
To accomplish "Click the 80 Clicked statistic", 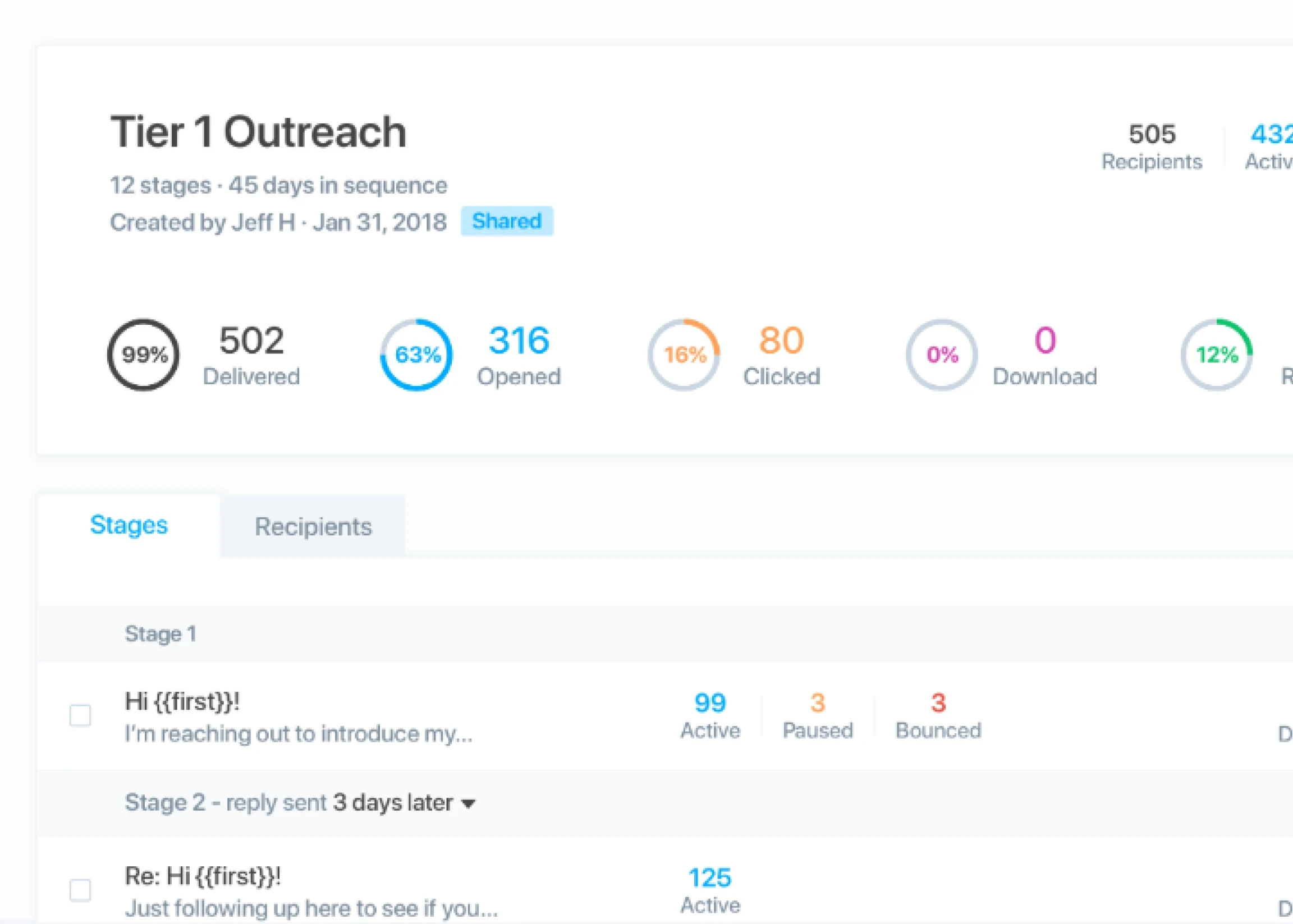I will coord(781,355).
